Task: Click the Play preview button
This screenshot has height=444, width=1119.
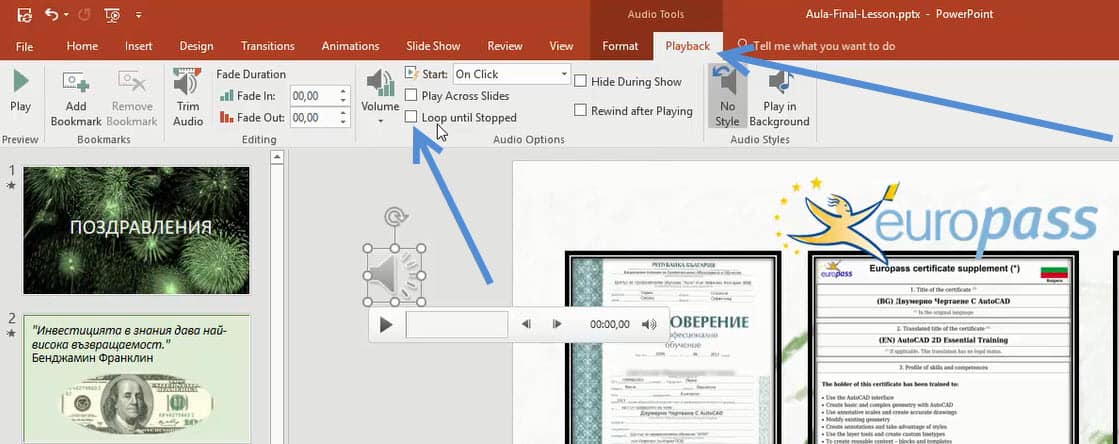Action: coord(21,91)
